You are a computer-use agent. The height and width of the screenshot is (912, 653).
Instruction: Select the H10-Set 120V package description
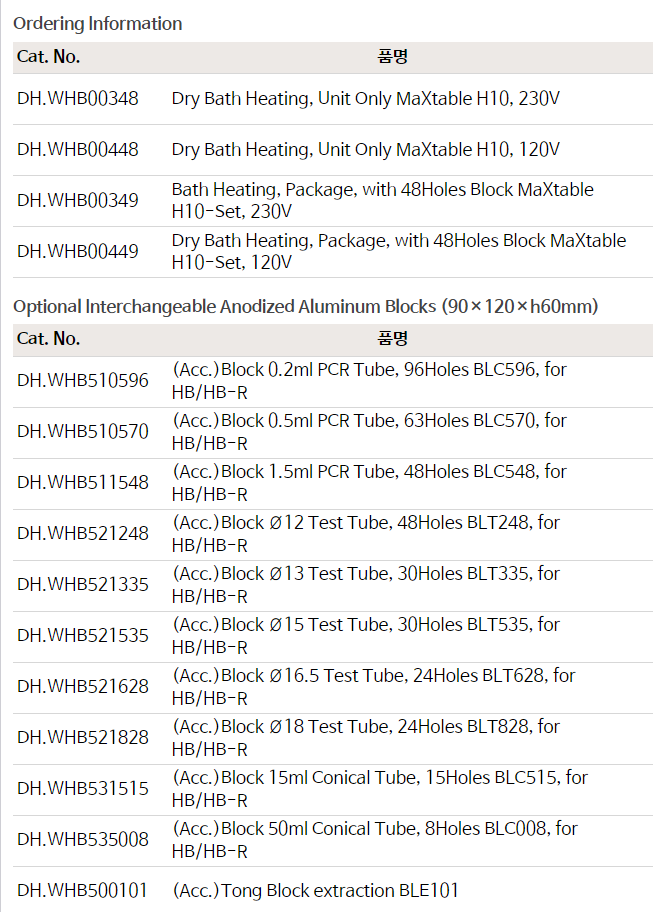pos(399,252)
